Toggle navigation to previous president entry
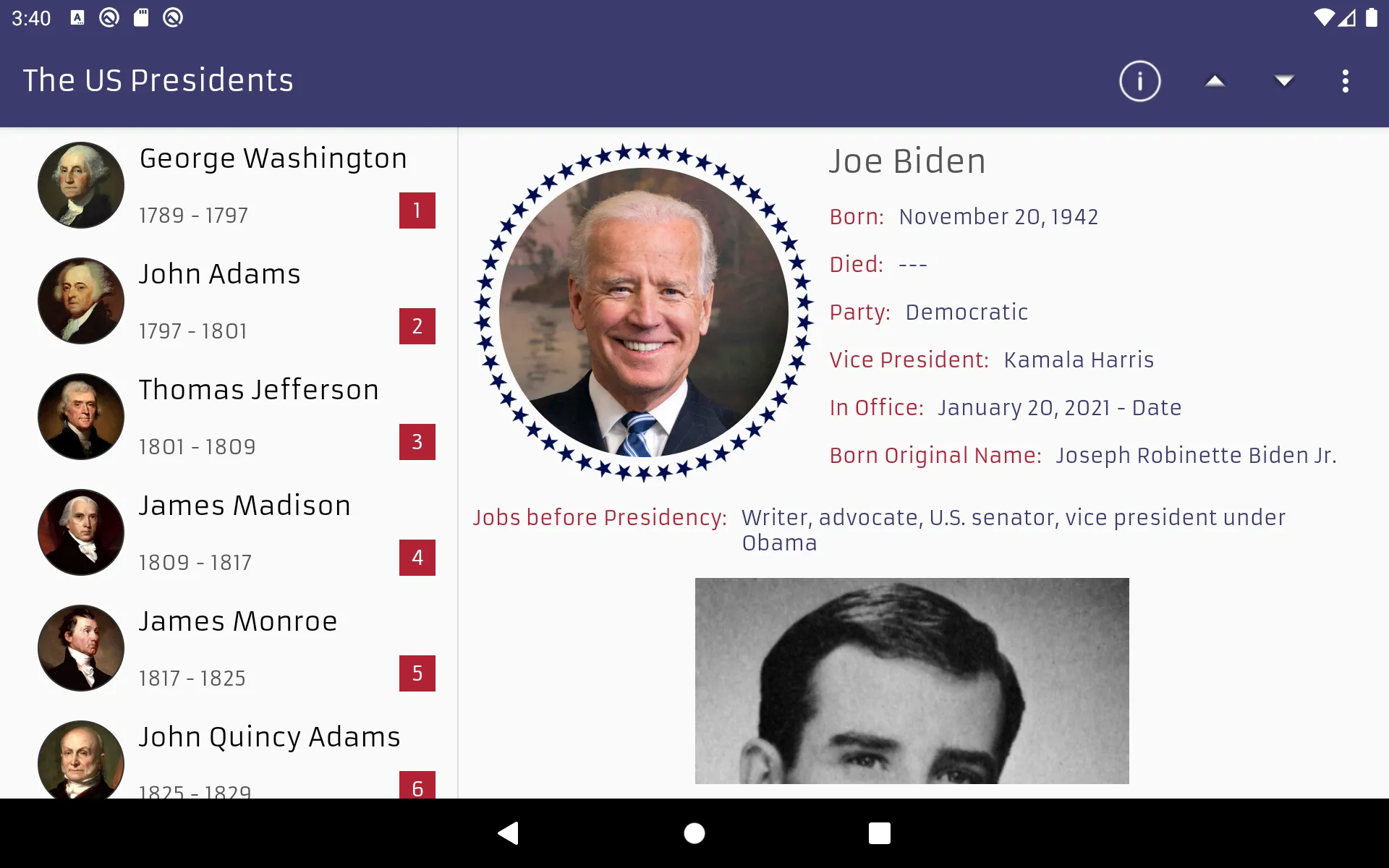This screenshot has width=1389, height=868. click(x=1214, y=80)
